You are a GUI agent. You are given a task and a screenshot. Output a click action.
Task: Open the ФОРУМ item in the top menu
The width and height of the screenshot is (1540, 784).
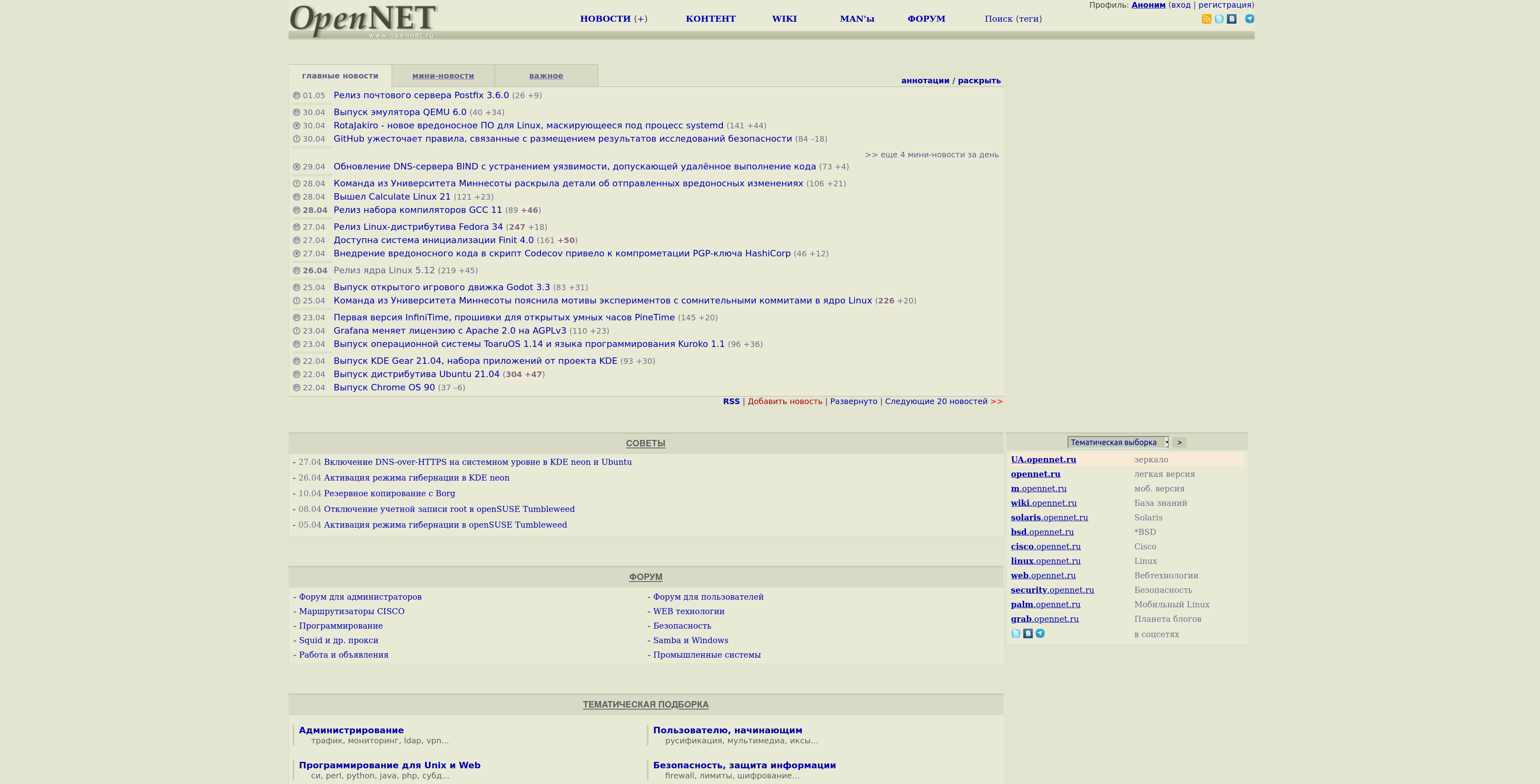(926, 19)
